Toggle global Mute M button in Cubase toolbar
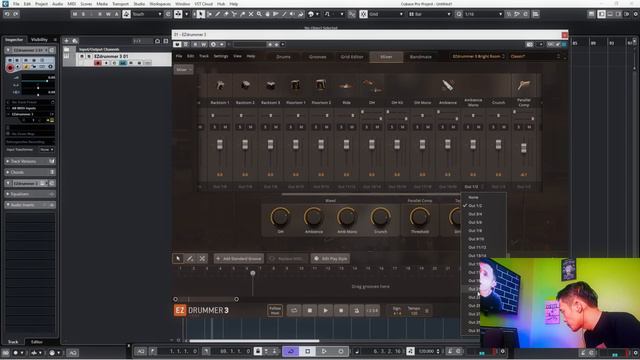 (75, 14)
